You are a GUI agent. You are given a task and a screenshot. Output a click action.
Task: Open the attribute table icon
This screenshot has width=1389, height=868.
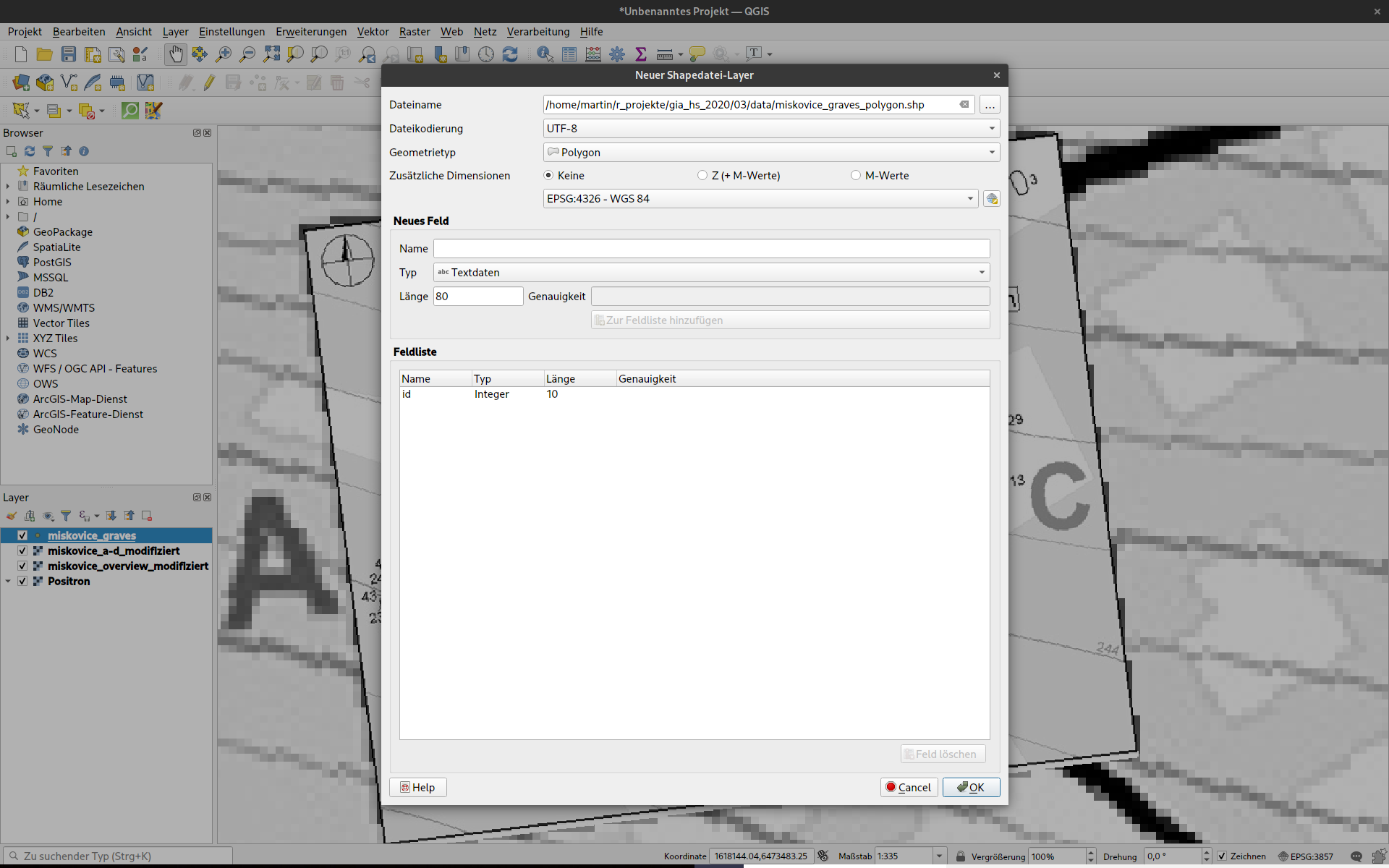pyautogui.click(x=569, y=54)
